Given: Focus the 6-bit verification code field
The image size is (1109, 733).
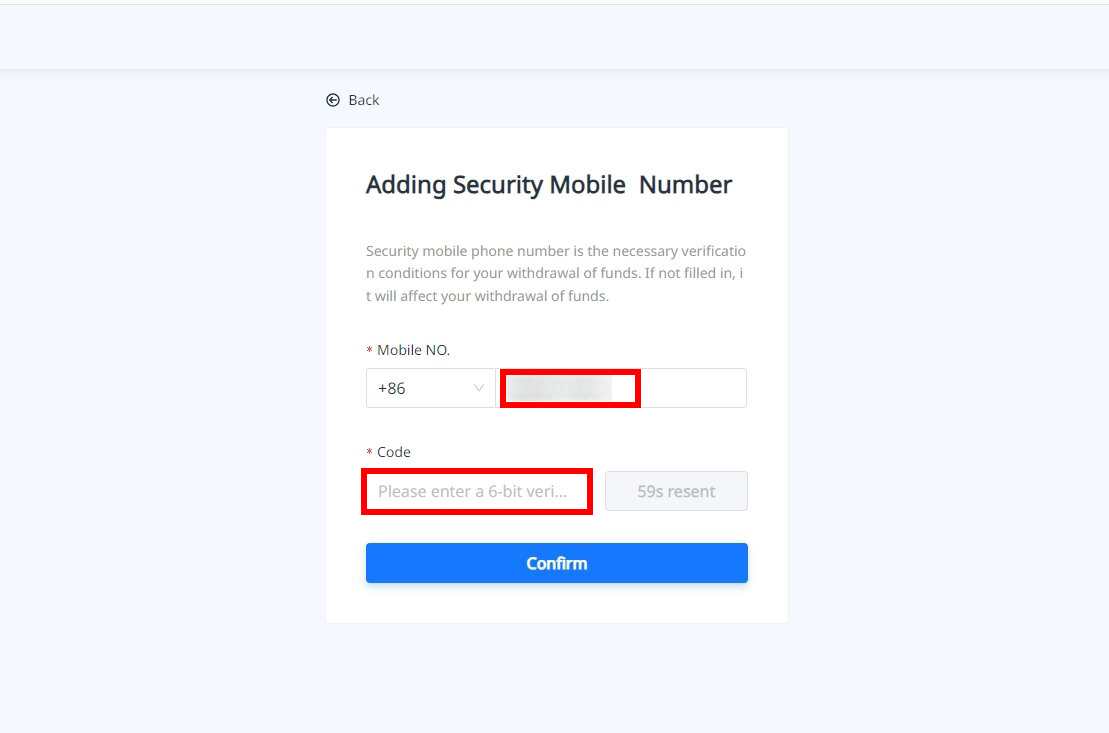Looking at the screenshot, I should (477, 491).
